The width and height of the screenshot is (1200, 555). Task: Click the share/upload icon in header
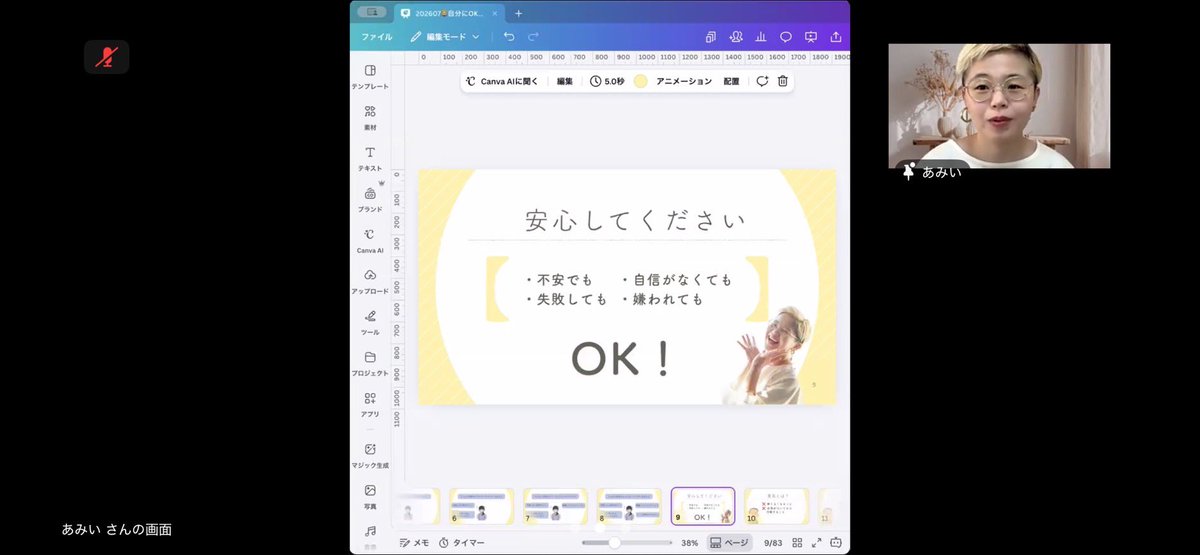836,37
